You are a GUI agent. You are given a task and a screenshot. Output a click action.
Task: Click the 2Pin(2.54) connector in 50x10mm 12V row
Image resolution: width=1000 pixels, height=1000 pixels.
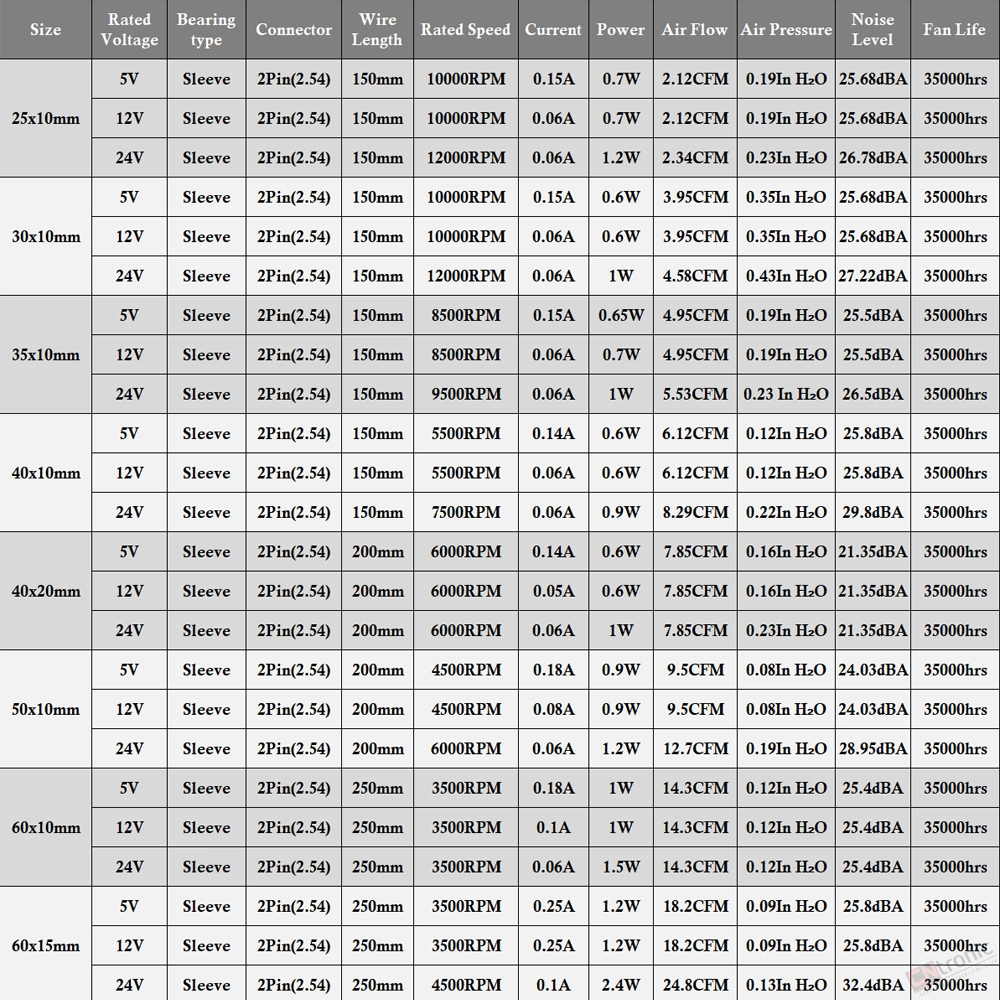(293, 709)
